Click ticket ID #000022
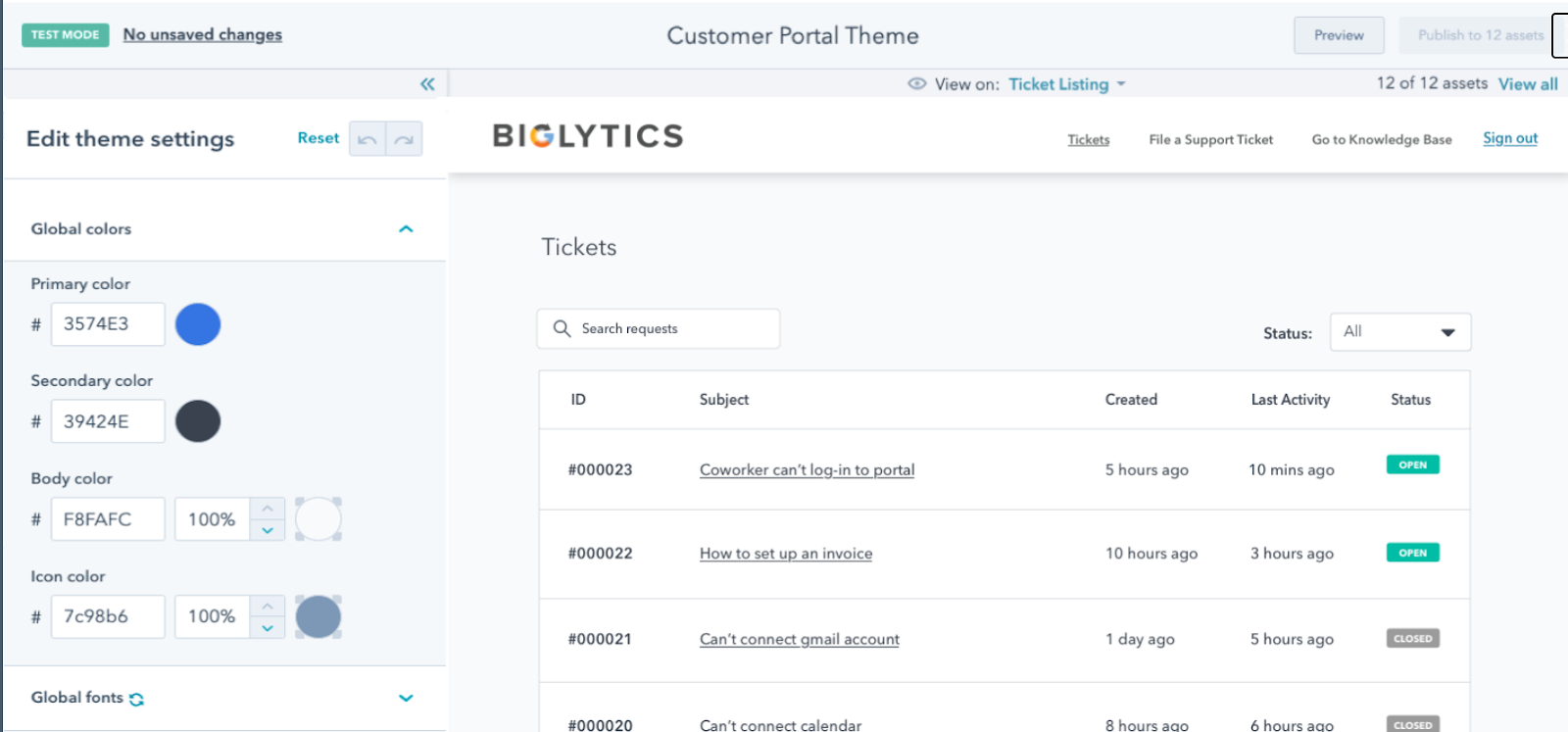Screen dimensions: 1568x732 [601, 553]
